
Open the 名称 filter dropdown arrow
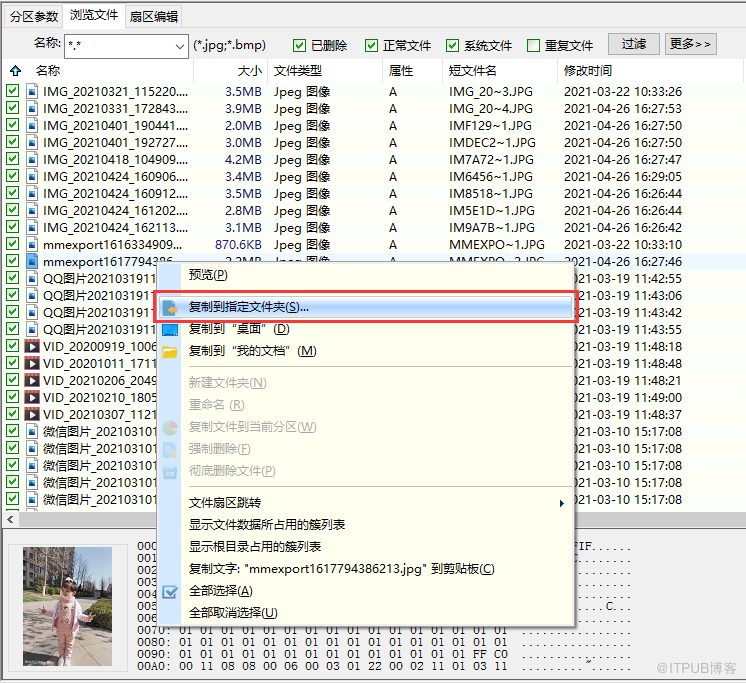179,46
